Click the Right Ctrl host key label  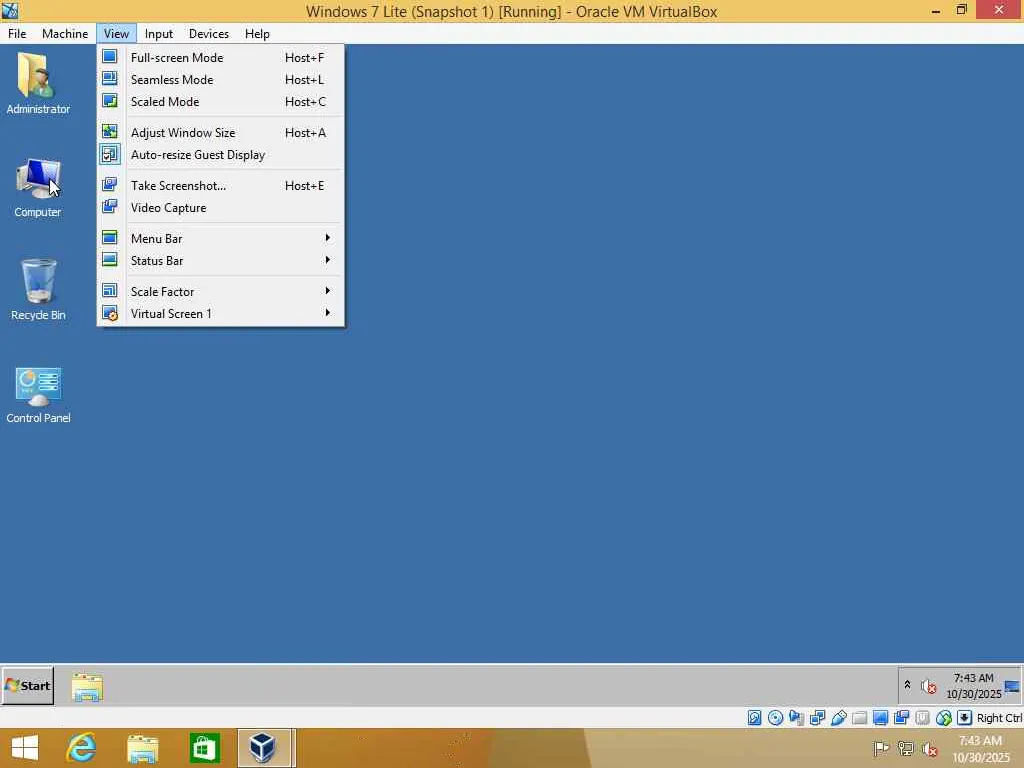click(999, 718)
